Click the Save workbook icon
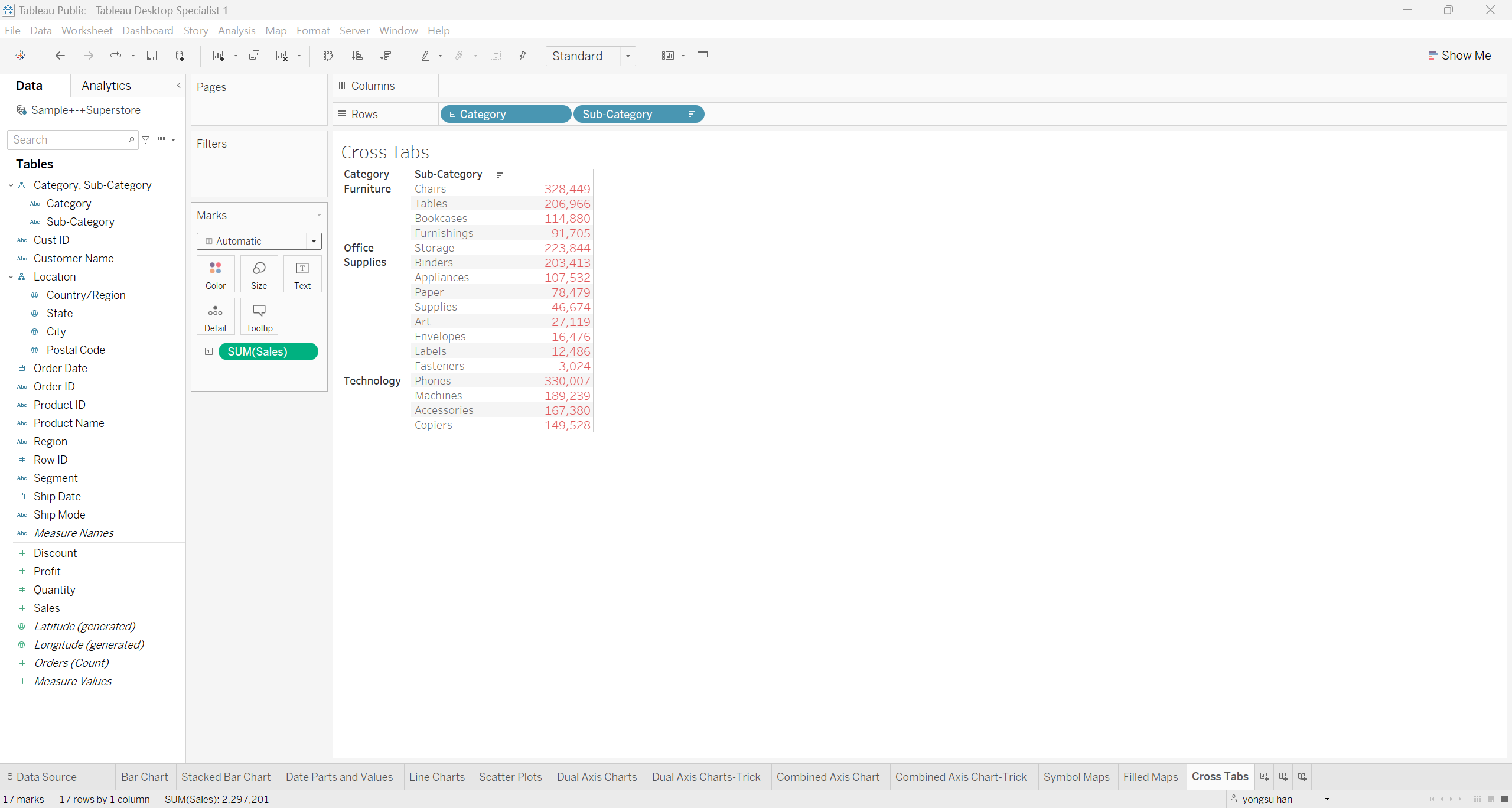1512x808 pixels. [x=152, y=56]
